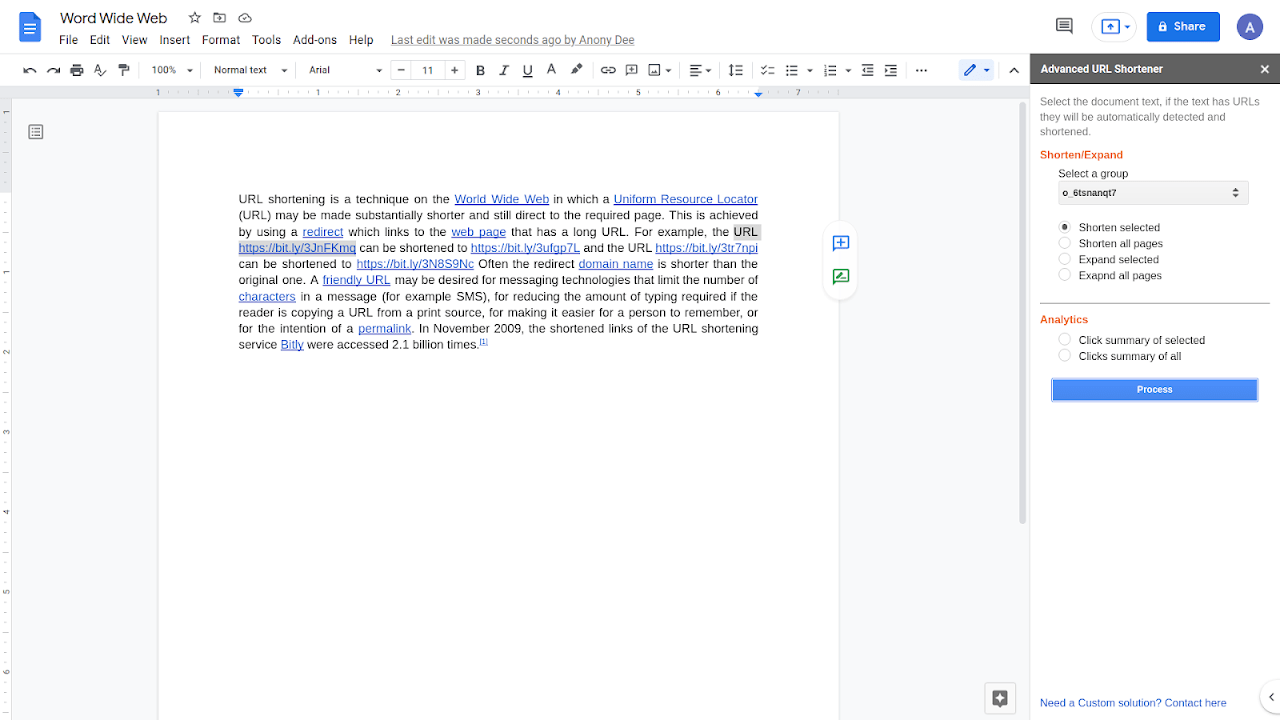Open the Checklist menu
1280x720 pixels.
coord(768,70)
